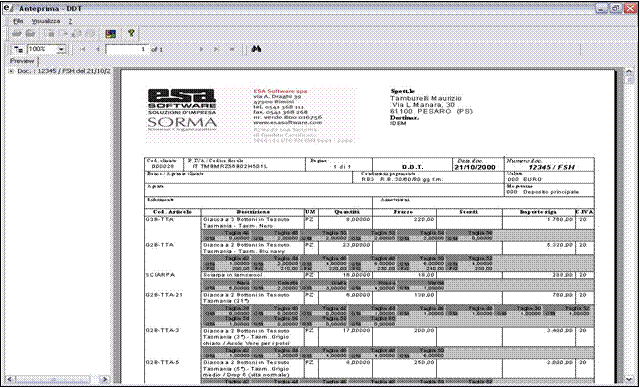This screenshot has height=388, width=640.
Task: Click the www.esasoftware.com text
Action: (288, 122)
